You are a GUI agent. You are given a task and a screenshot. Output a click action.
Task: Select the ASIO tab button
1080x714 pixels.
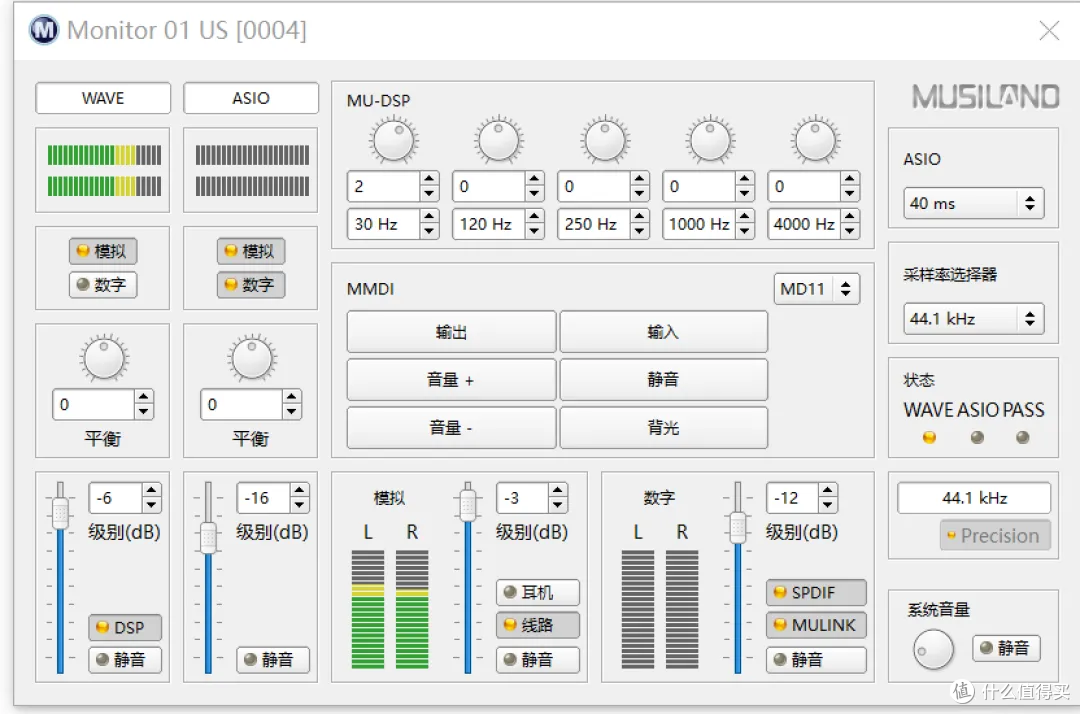[251, 98]
